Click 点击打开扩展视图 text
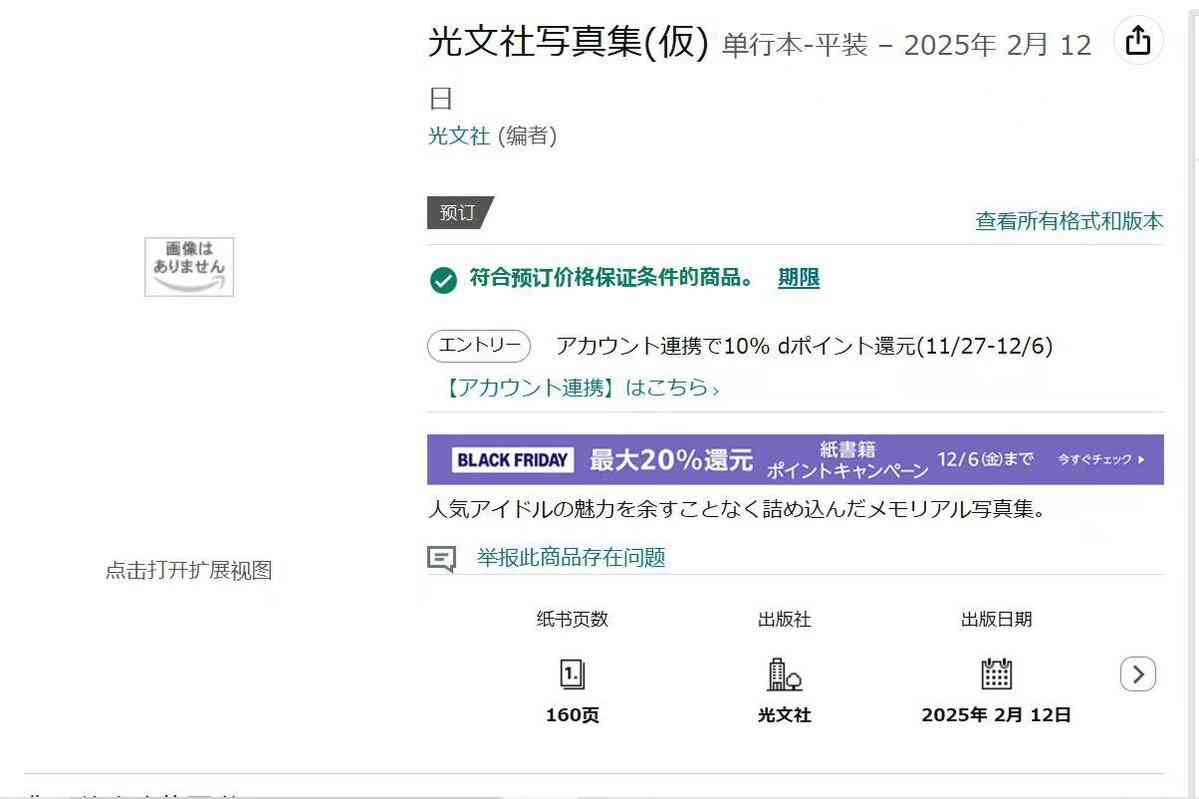Viewport: 1199px width, 799px height. [189, 570]
